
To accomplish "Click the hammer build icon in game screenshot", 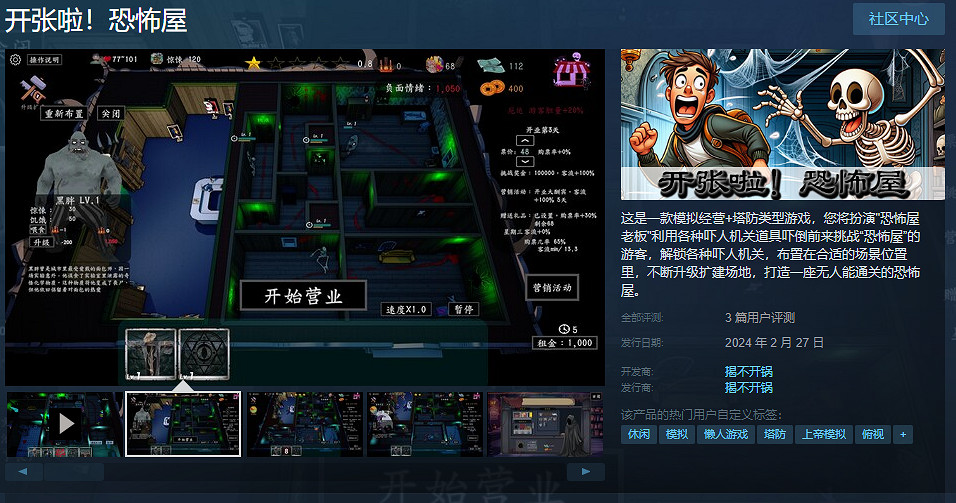I will [x=32, y=90].
